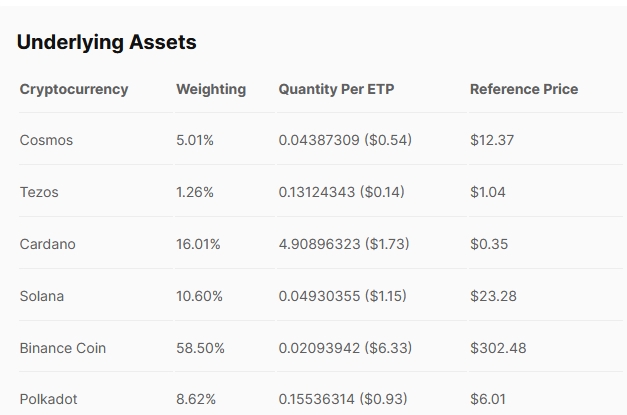Select the Reference Price column header
The image size is (627, 415).
pos(524,89)
